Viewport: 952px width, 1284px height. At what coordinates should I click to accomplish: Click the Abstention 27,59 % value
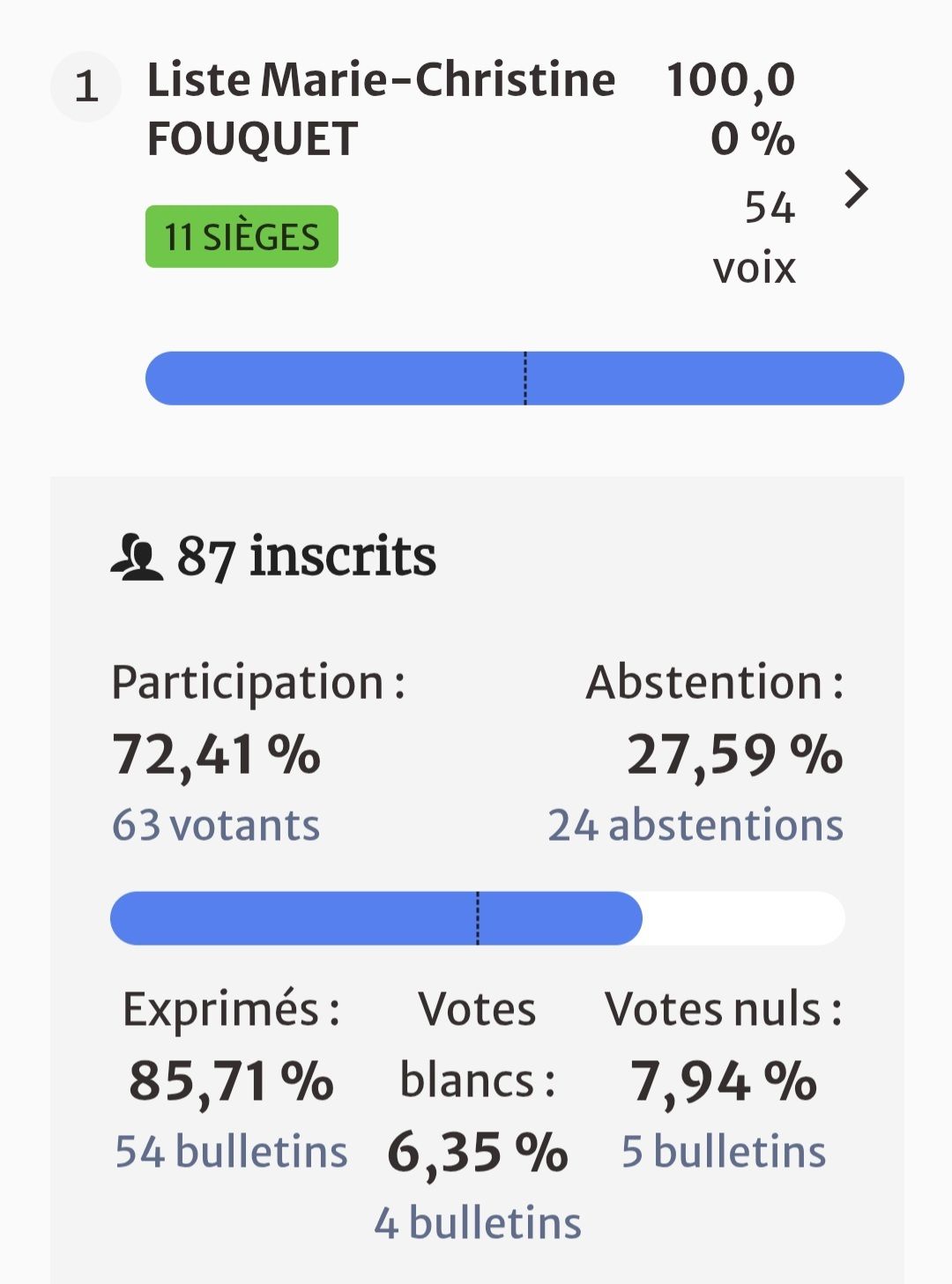[734, 755]
